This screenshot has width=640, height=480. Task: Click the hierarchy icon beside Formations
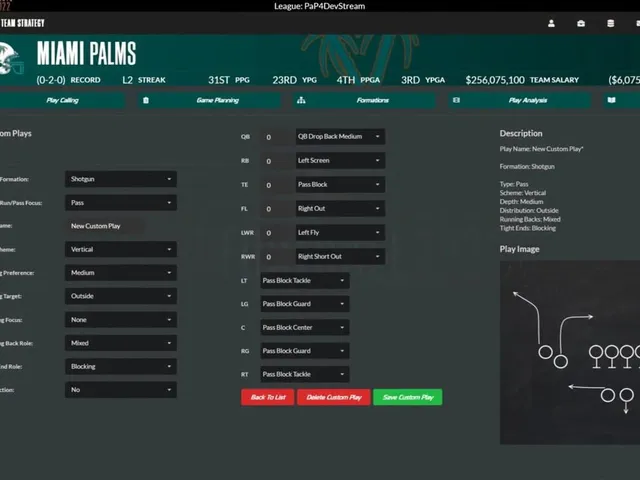[x=301, y=100]
